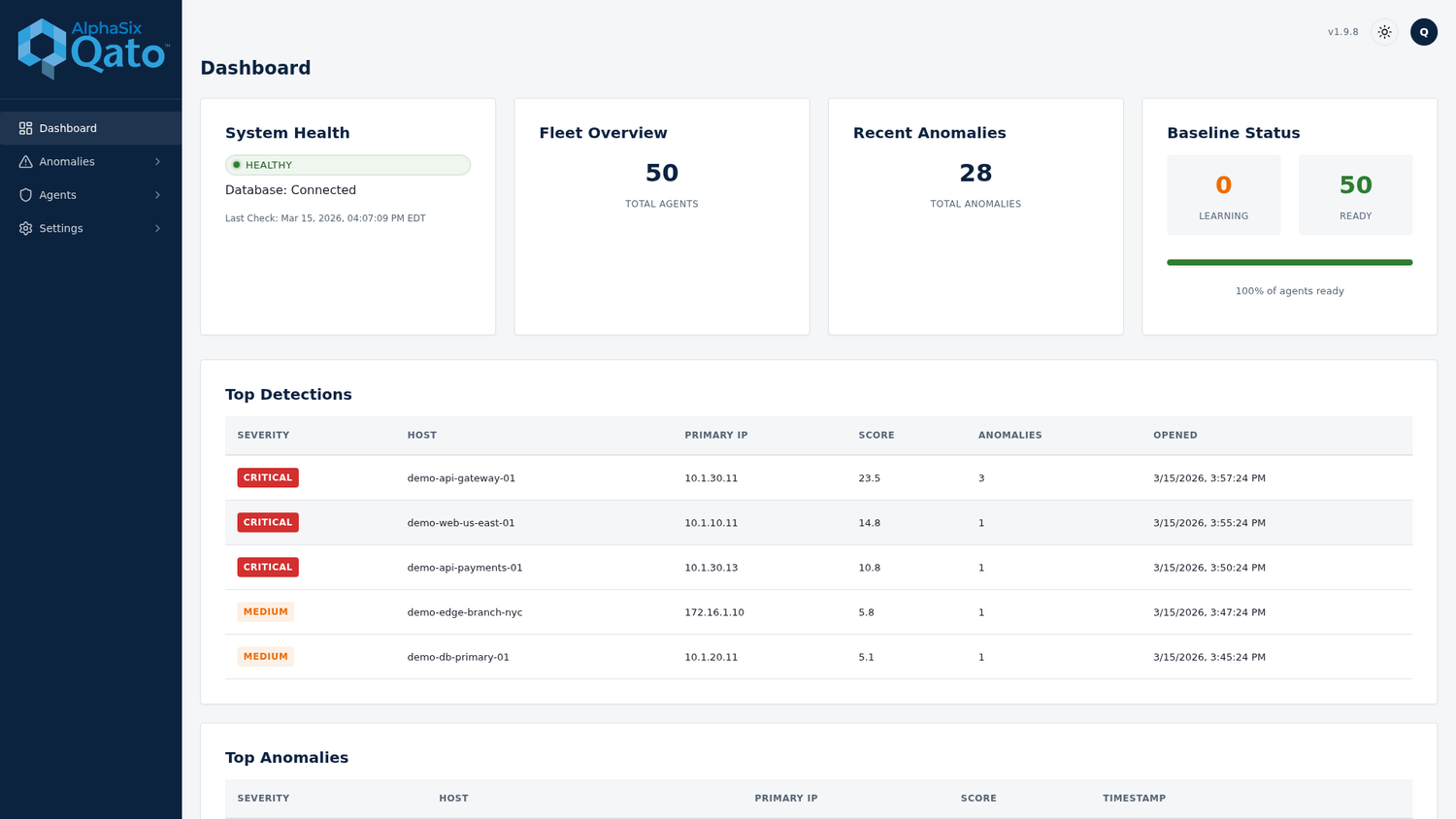Toggle the light/dark theme sun button

1385,32
